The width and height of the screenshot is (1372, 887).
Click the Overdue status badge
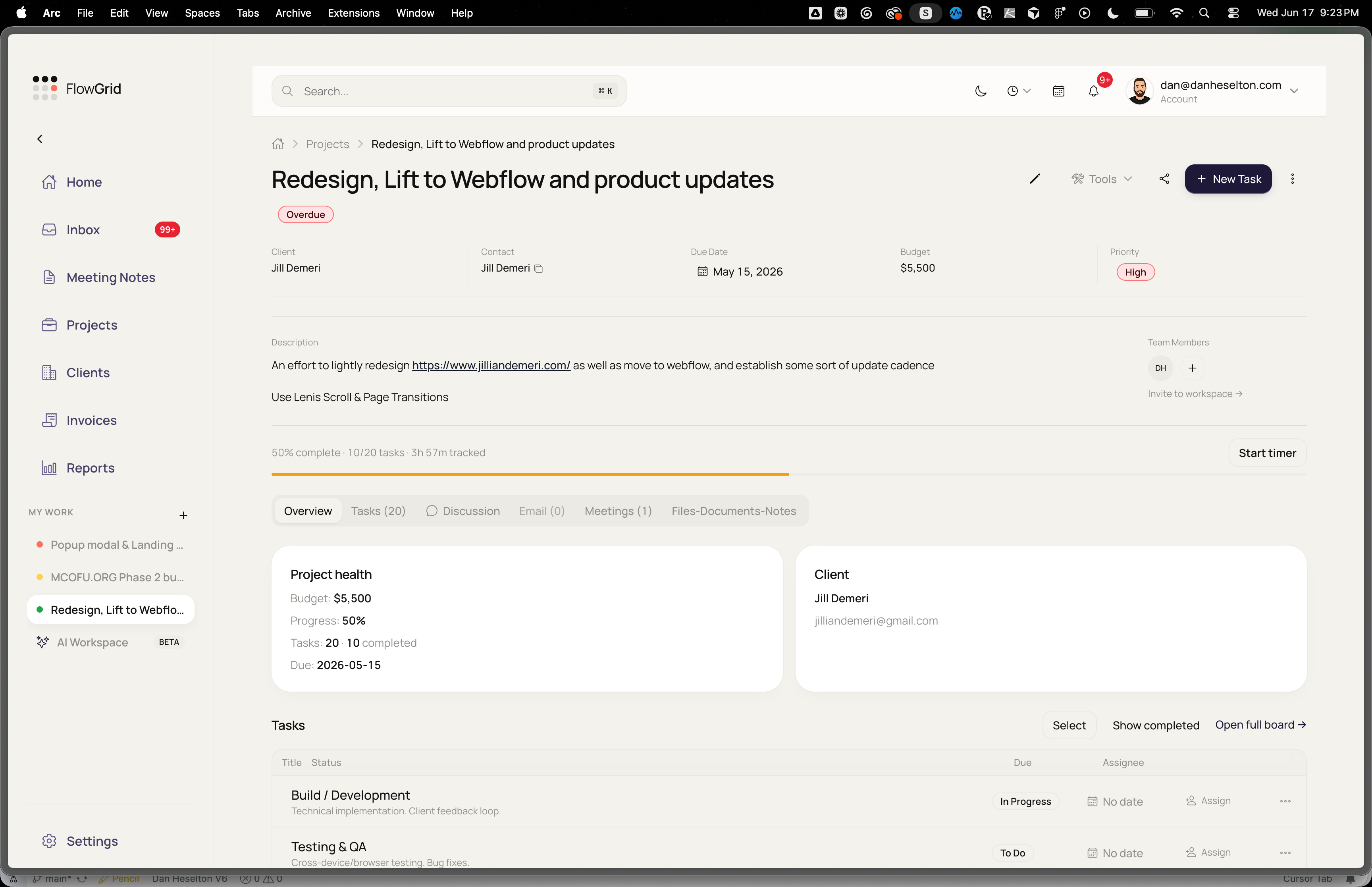click(306, 214)
